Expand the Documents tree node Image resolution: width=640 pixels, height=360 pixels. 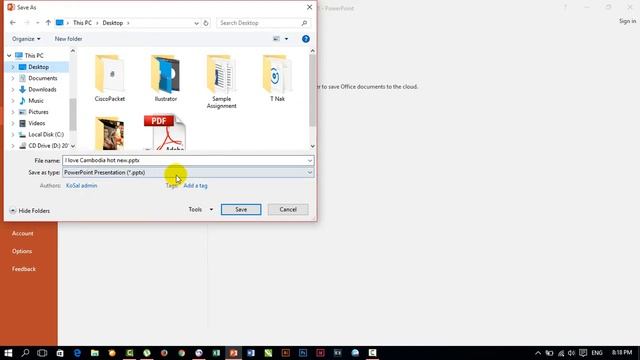[x=13, y=78]
